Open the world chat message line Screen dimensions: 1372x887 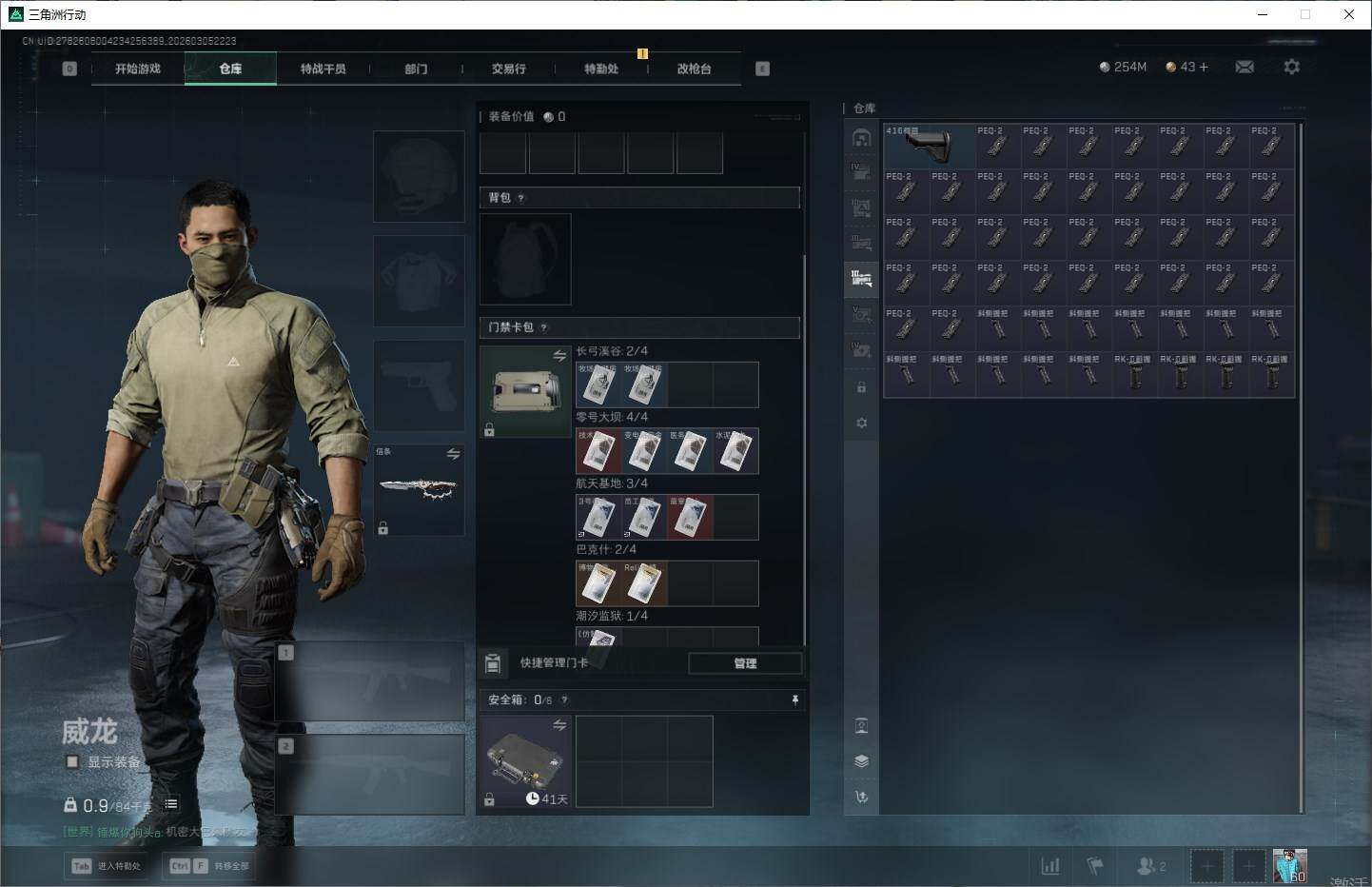154,832
